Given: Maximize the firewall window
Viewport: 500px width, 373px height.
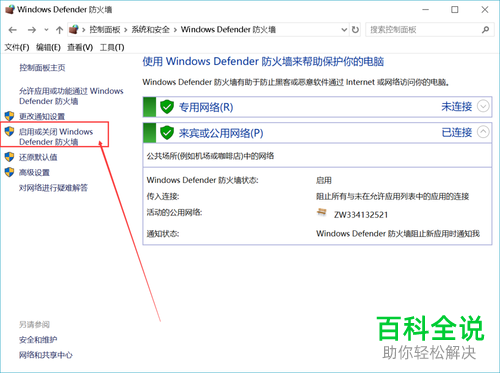Looking at the screenshot, I should point(455,10).
